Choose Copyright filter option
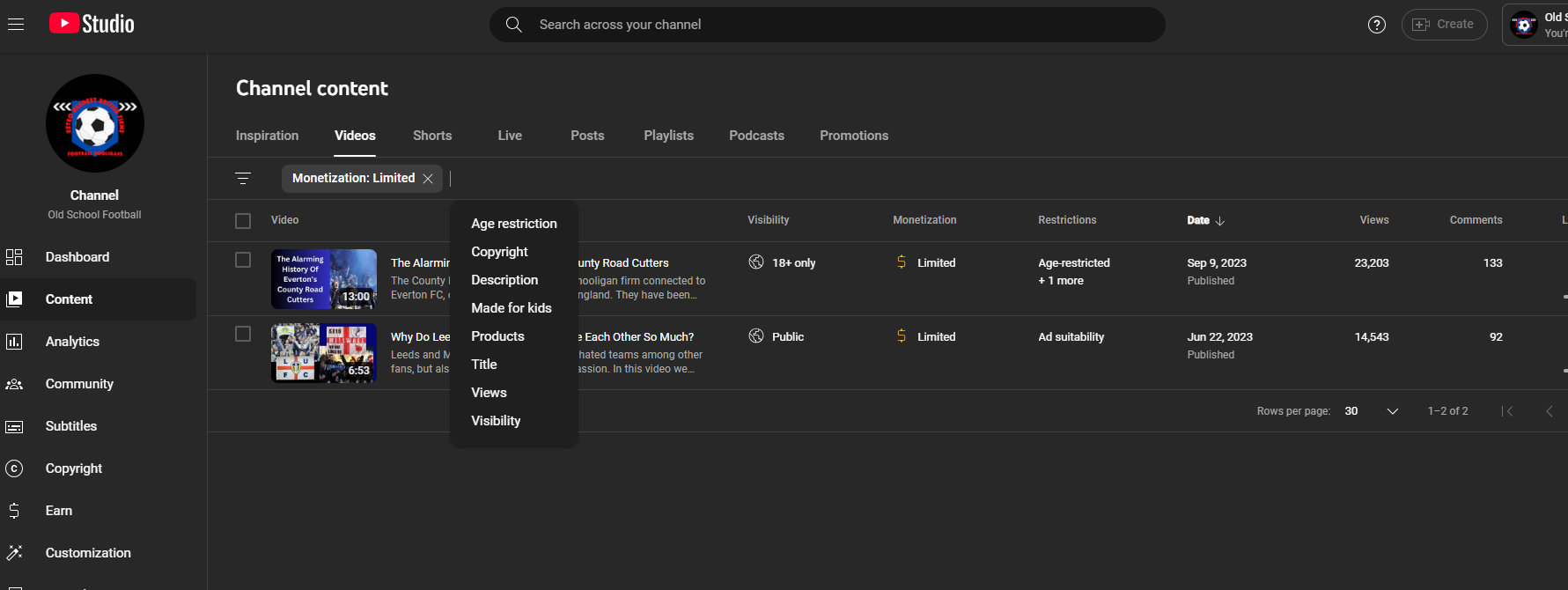The width and height of the screenshot is (1568, 590). [514, 252]
